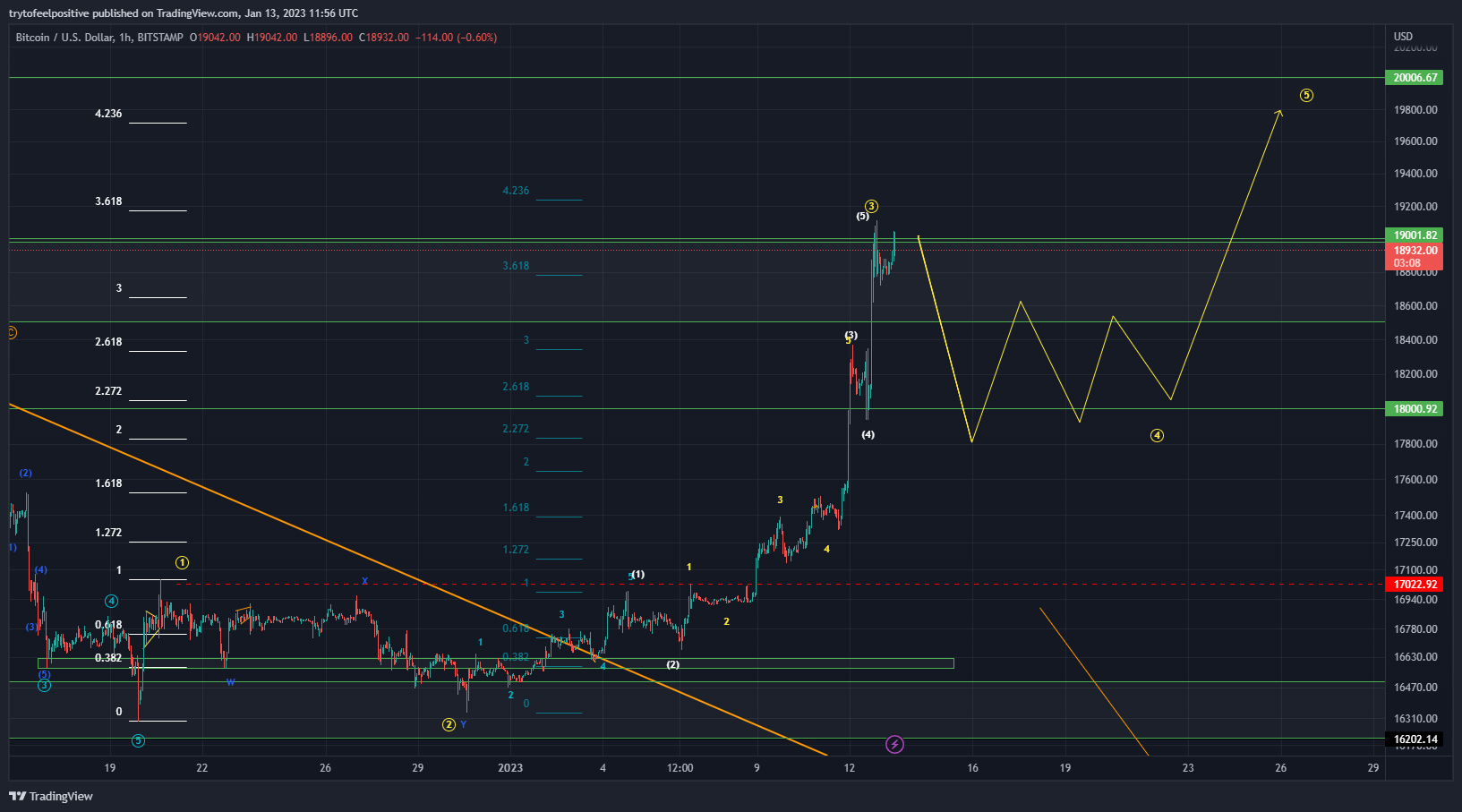Click the blue W wave label

pyautogui.click(x=230, y=682)
